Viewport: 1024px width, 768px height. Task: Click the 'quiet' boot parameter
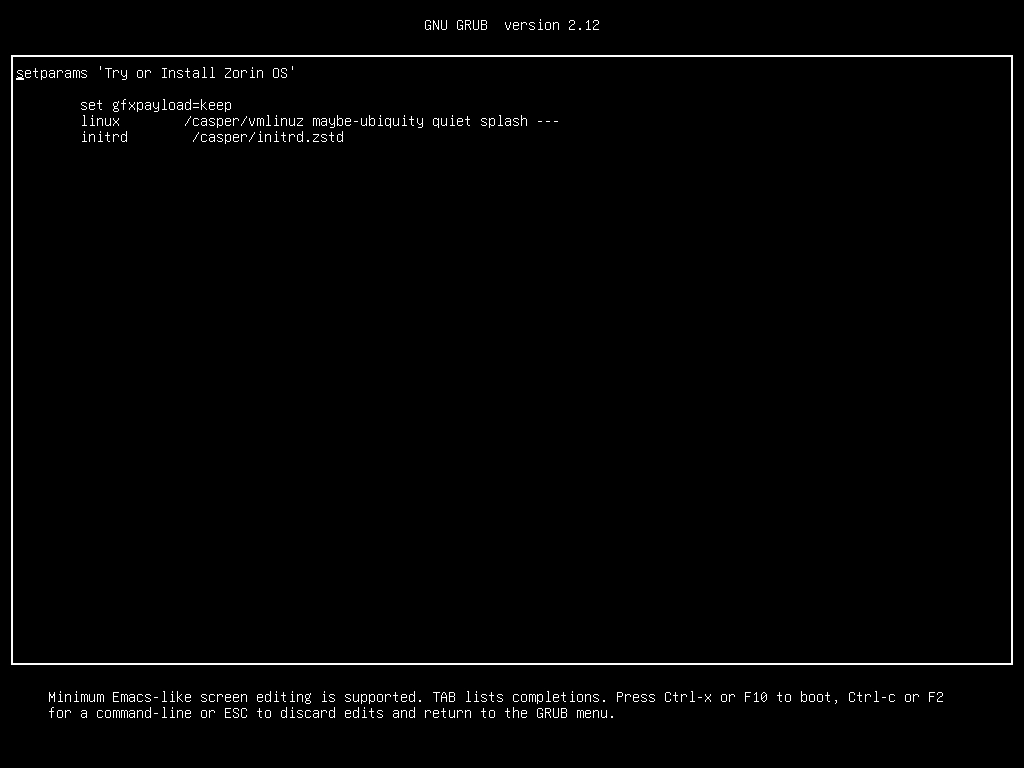(451, 121)
